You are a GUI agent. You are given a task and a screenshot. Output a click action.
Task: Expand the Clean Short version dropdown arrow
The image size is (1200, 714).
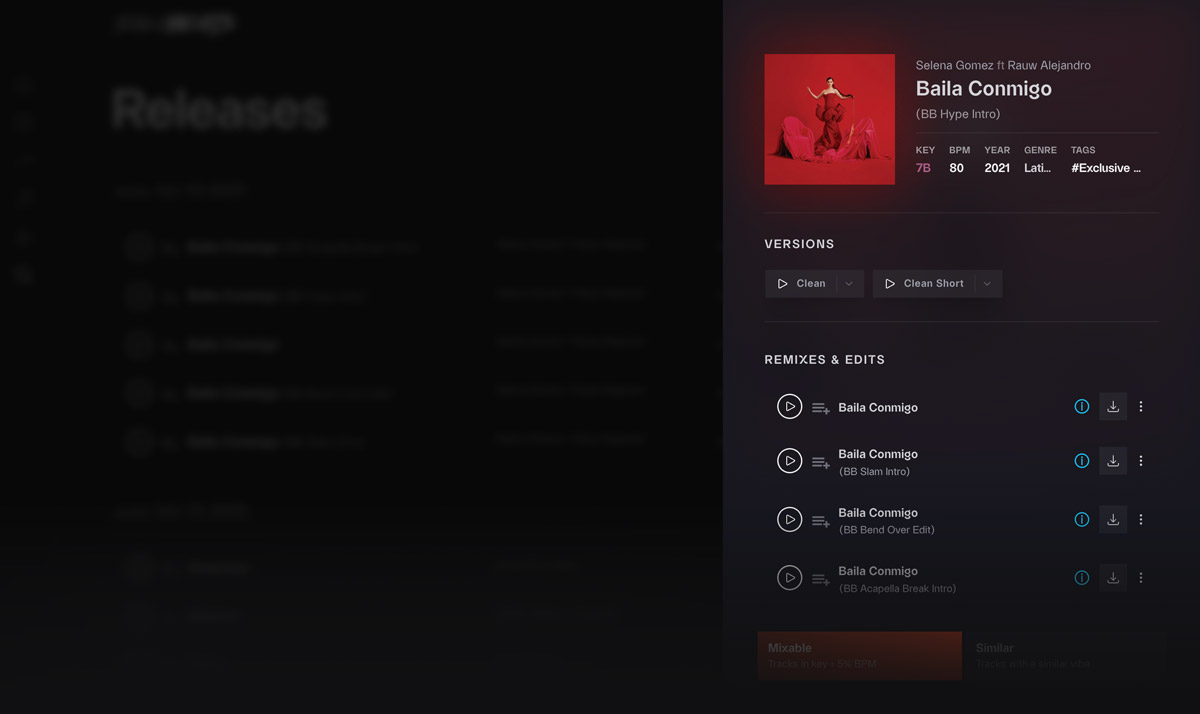(987, 284)
